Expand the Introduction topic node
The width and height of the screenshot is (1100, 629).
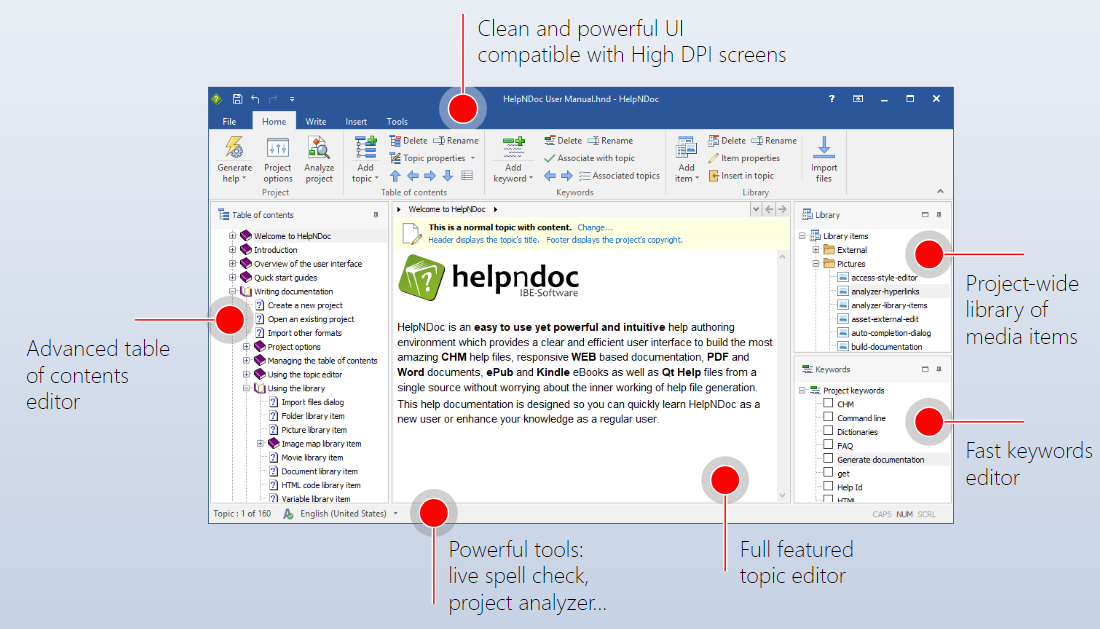click(x=232, y=250)
